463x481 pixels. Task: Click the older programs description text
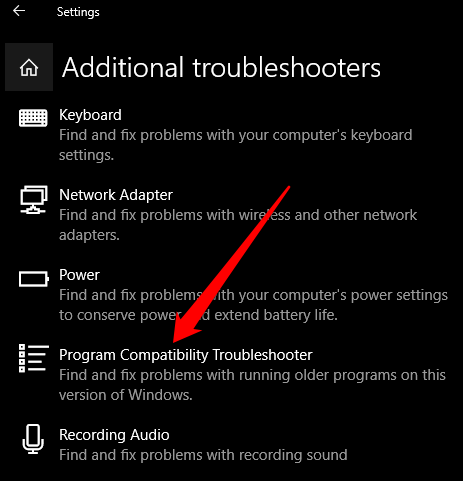click(x=252, y=385)
